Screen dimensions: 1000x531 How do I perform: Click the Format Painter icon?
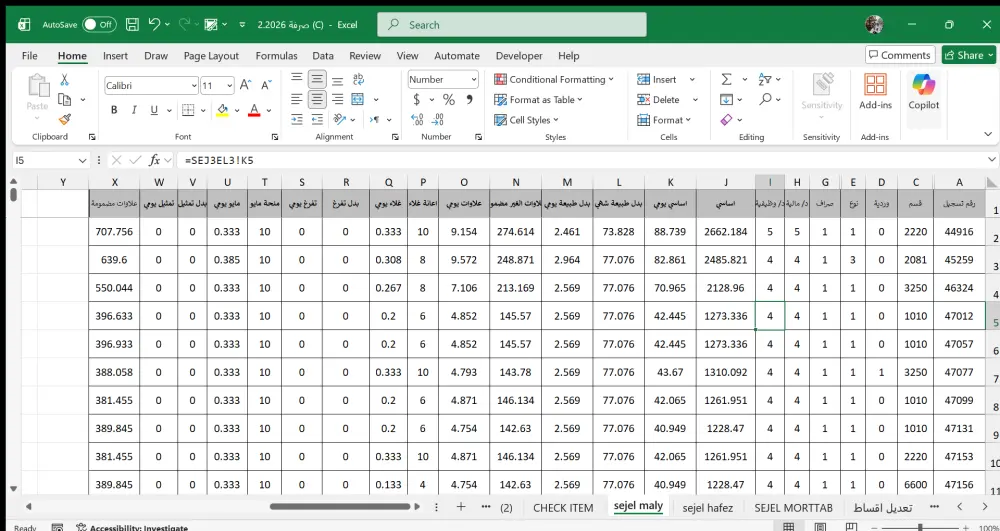65,119
